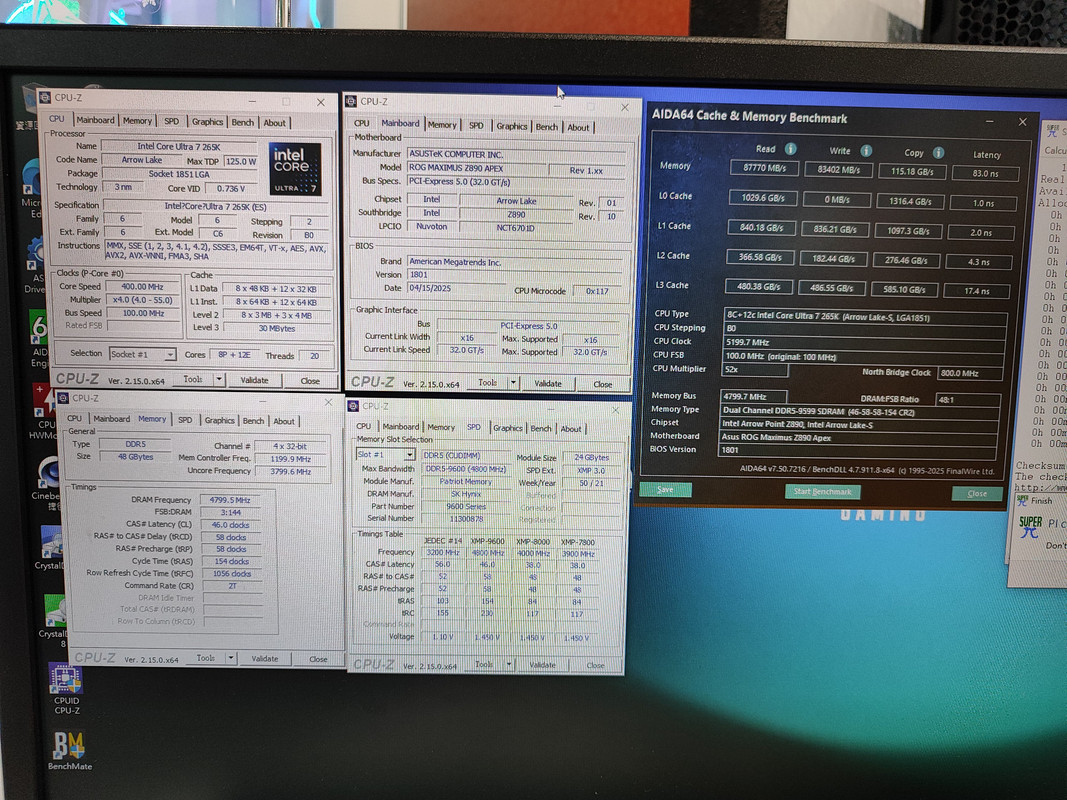This screenshot has height=800, width=1067.
Task: Click Start Benchmark in AIDA64
Action: click(822, 491)
